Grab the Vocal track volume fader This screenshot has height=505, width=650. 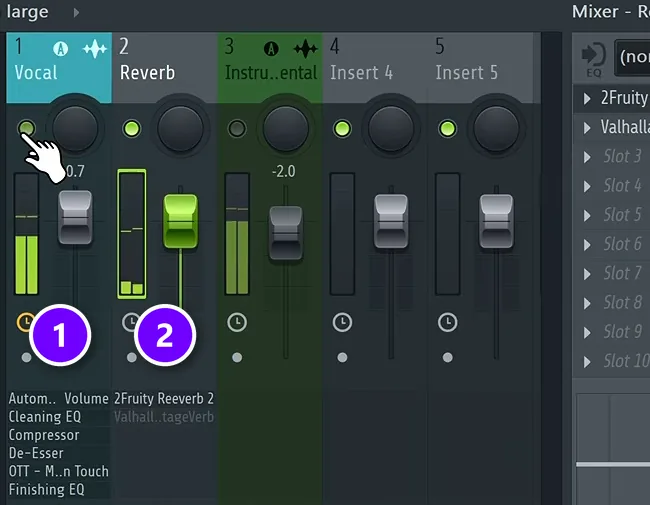[75, 217]
